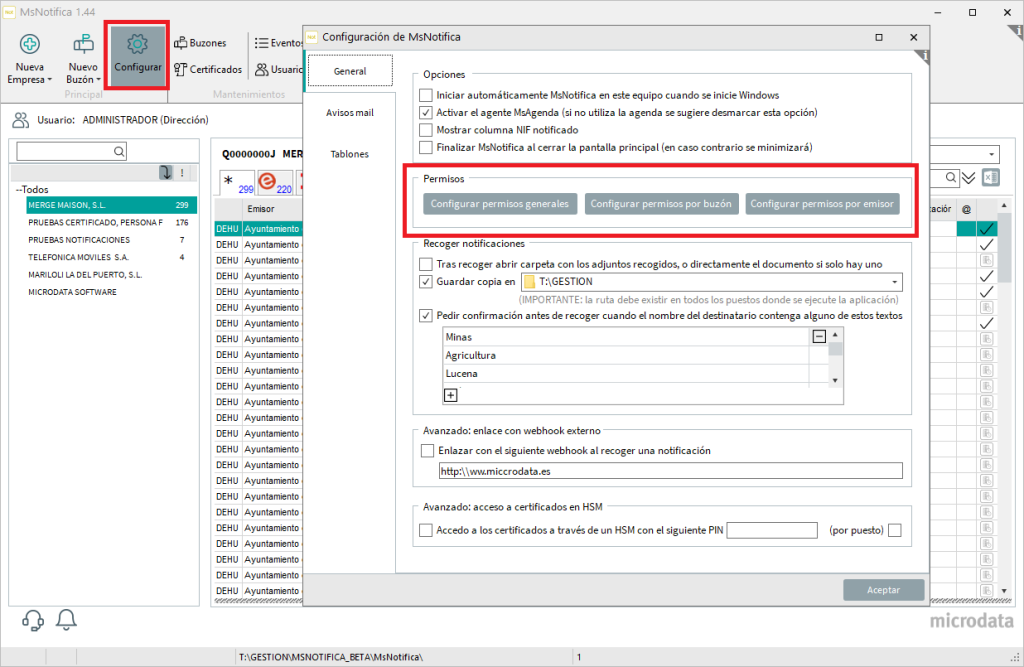The width and height of the screenshot is (1024, 667).
Task: Expand the T:\GESTION folder dropdown
Action: (x=895, y=282)
